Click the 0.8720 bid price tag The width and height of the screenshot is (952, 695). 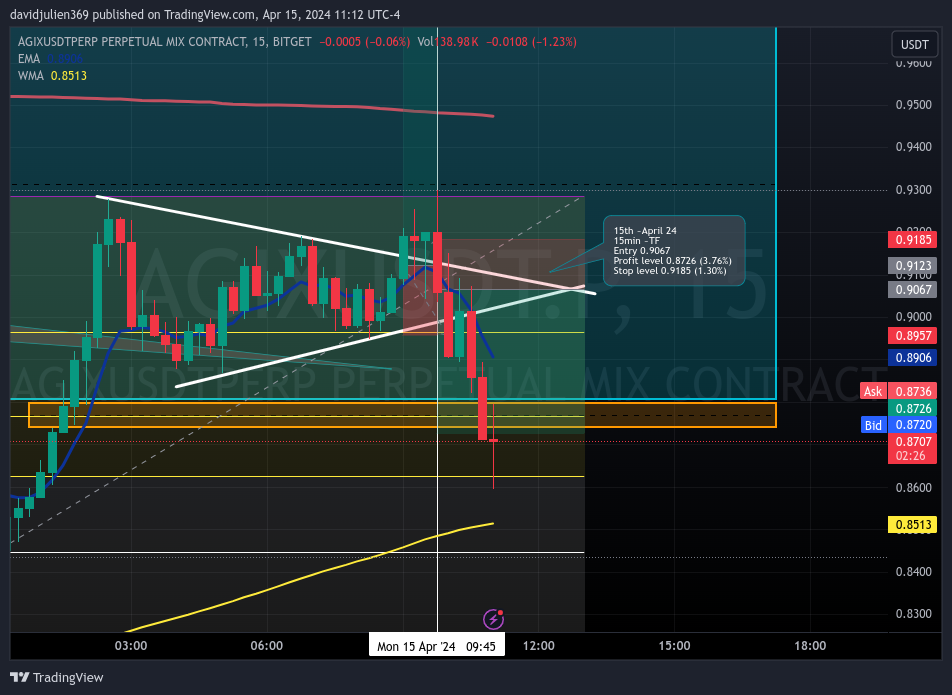coord(913,425)
